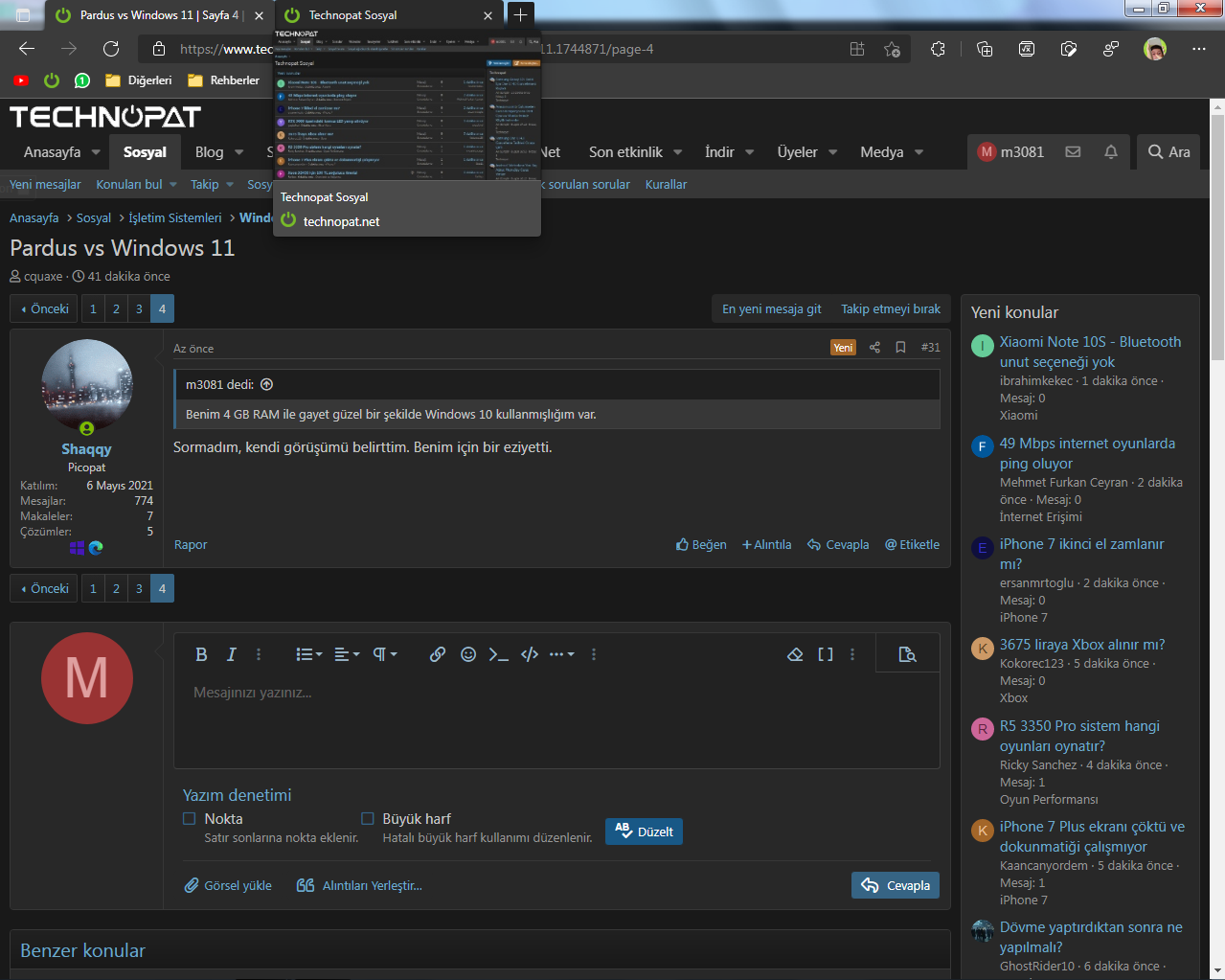Insert a code block with the angle-bracket icon
1225x980 pixels.
(530, 654)
